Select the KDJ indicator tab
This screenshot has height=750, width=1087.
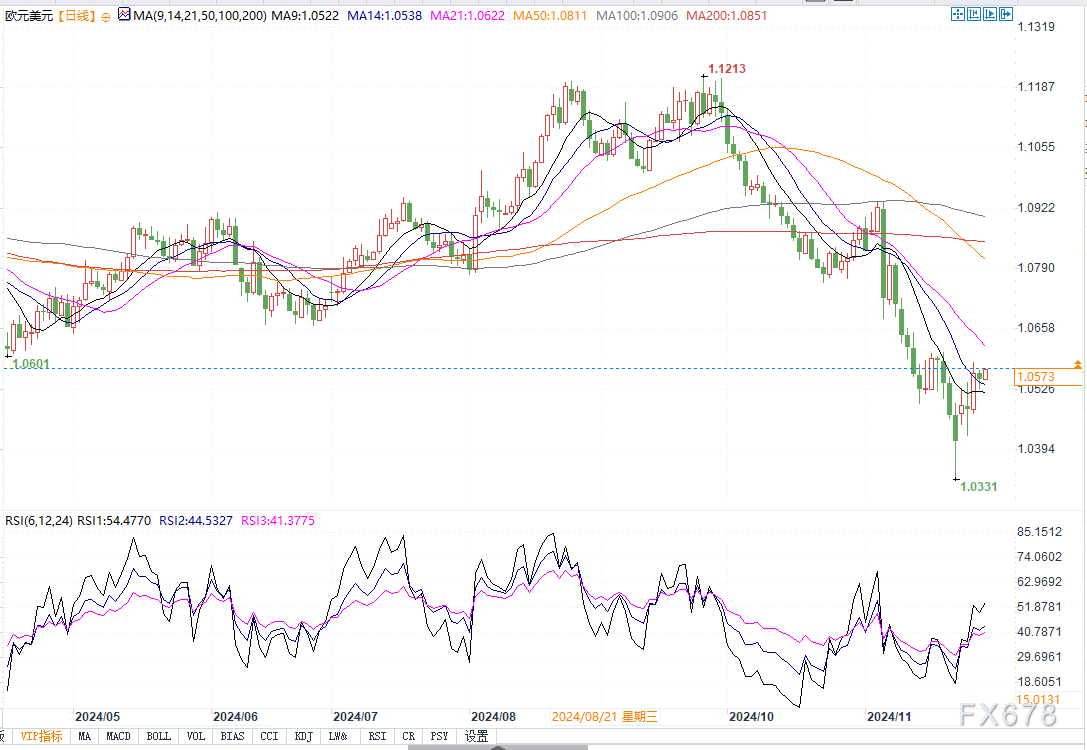(305, 736)
